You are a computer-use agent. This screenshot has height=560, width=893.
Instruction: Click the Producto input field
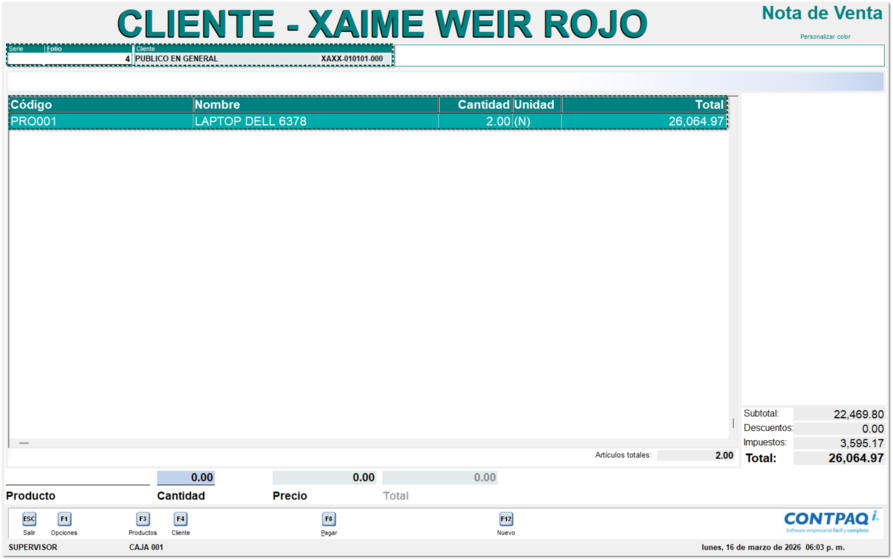(77, 477)
